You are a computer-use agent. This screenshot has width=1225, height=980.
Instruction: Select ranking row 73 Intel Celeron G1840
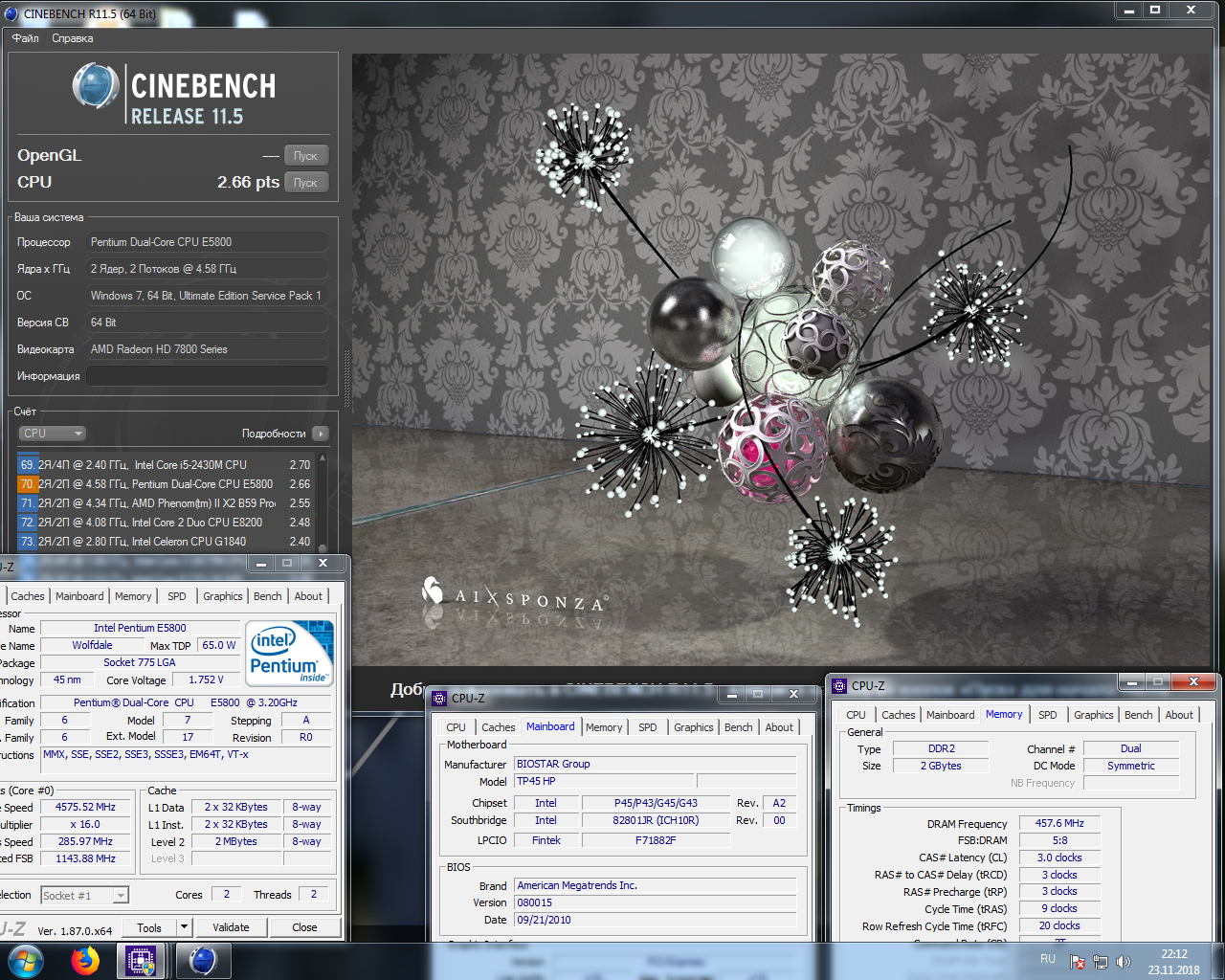coord(166,542)
